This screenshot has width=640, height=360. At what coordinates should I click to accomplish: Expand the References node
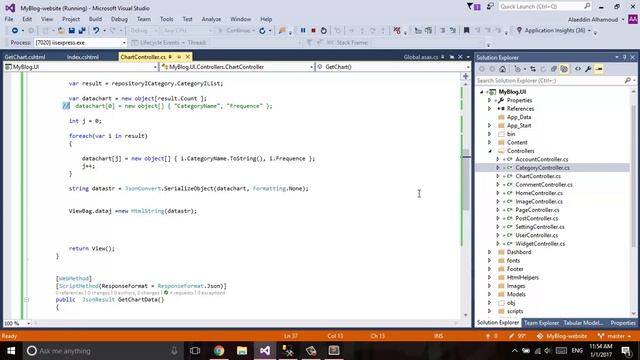489,109
